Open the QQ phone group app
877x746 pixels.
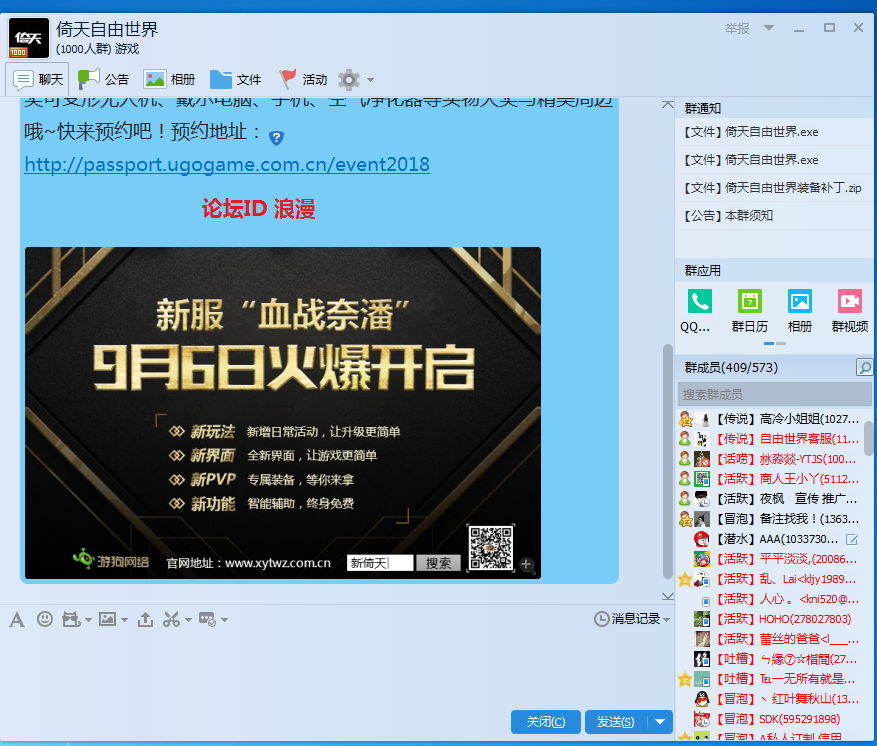click(x=699, y=301)
